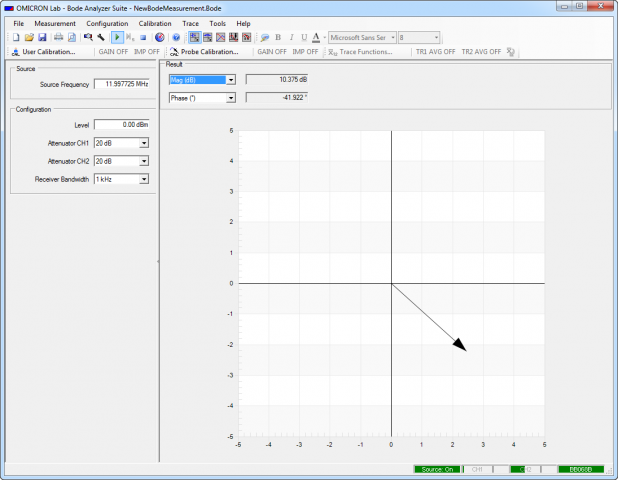Toggle probe calibration GAIN OFF
Viewport: 618px width, 480px height.
pos(272,52)
